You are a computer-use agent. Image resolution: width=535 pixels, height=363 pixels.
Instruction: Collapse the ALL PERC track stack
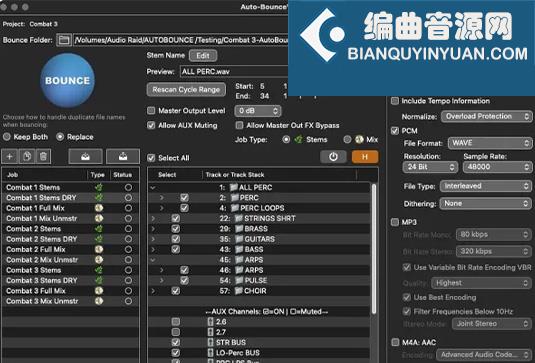coord(153,187)
